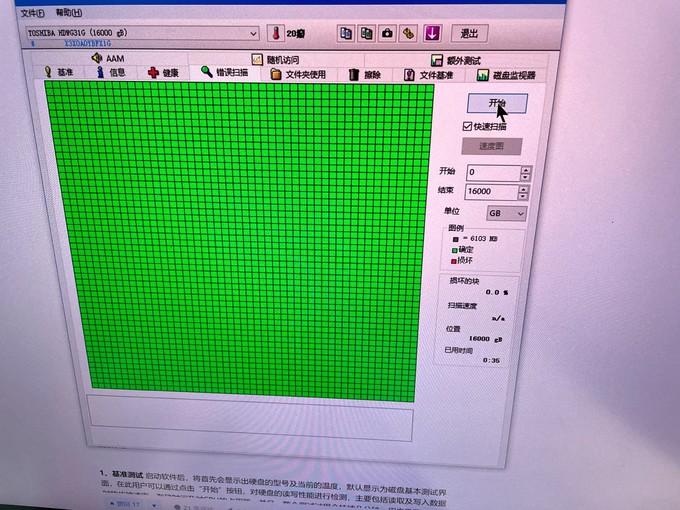Click the copy info to clipboard icon

coord(346,33)
